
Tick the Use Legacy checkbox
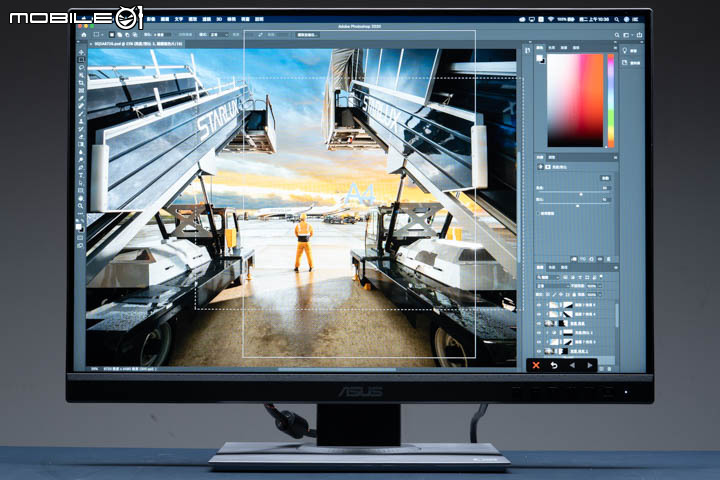(x=538, y=214)
